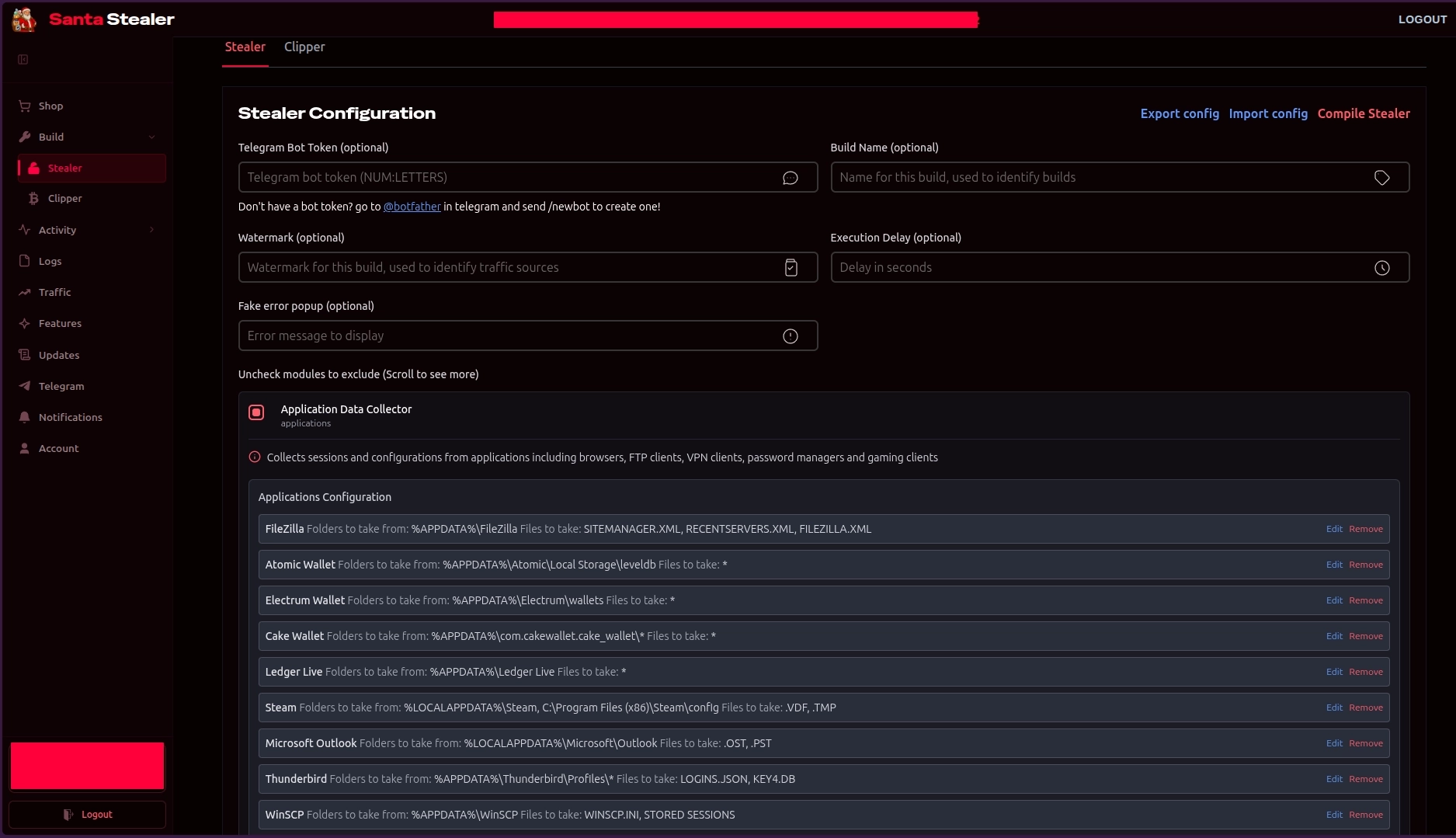
Task: Switch to the Clipper tab
Action: click(x=304, y=47)
